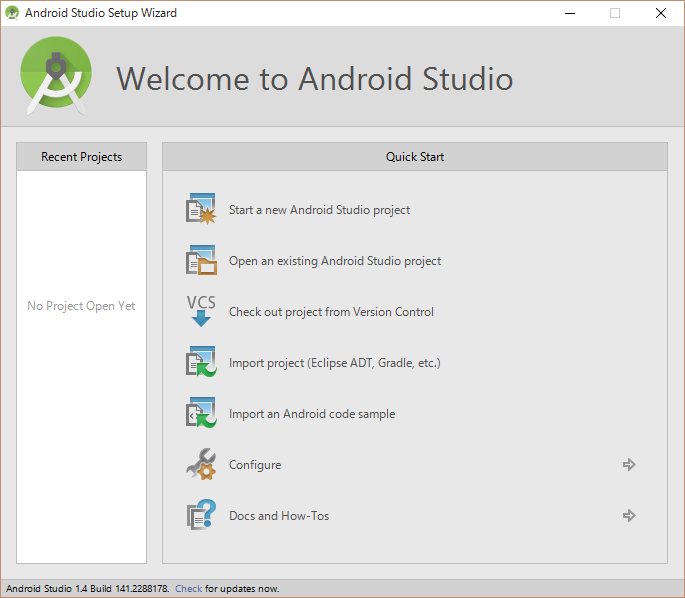The image size is (685, 598).
Task: Expand the Configure submenu arrow
Action: coord(629,464)
